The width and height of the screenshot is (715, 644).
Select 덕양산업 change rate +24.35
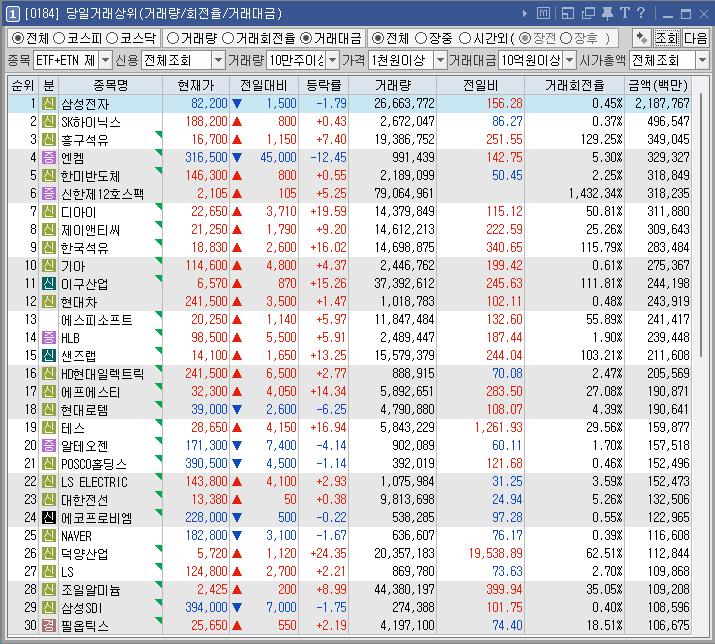coord(328,553)
